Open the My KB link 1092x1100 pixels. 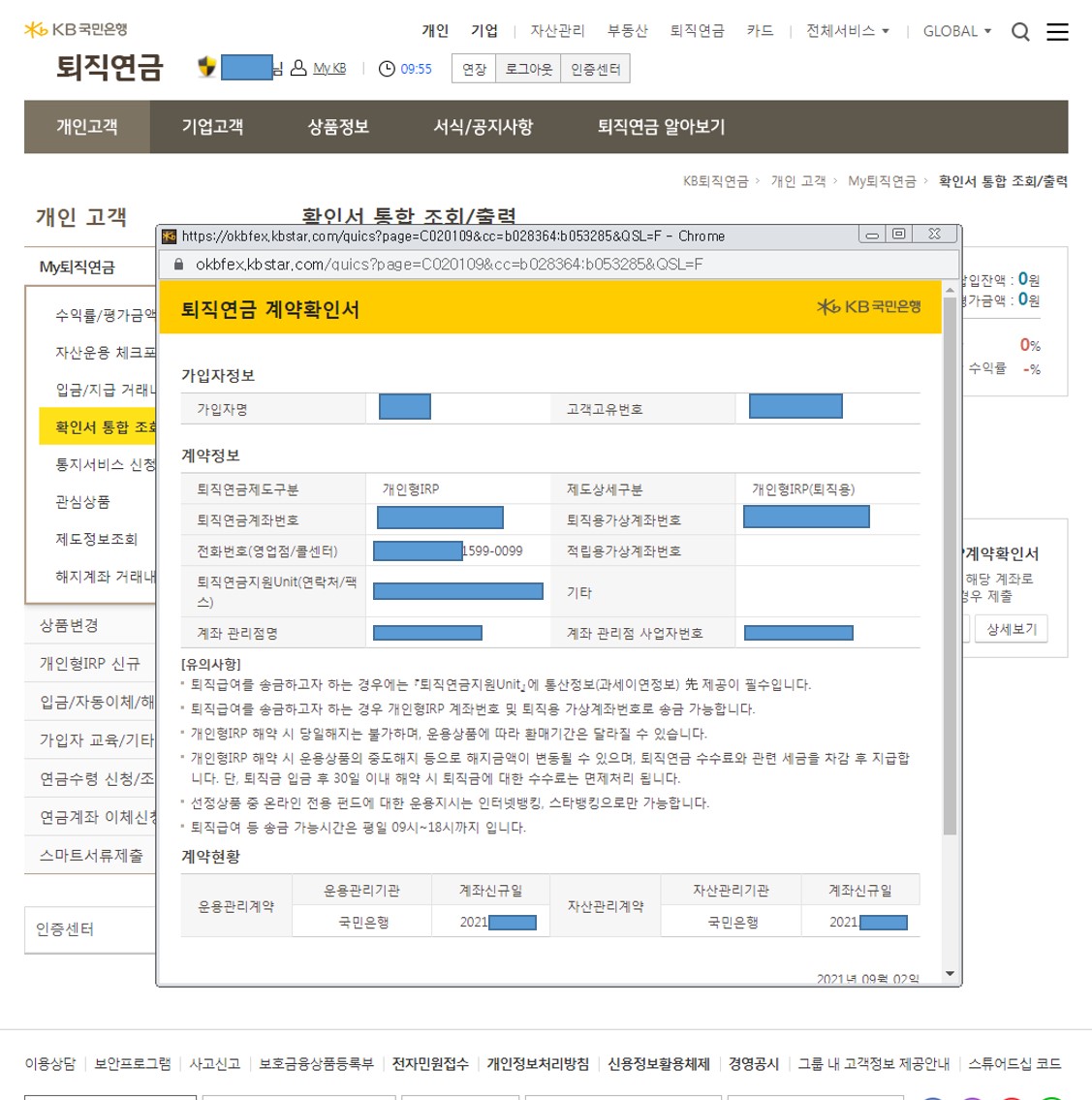click(328, 69)
